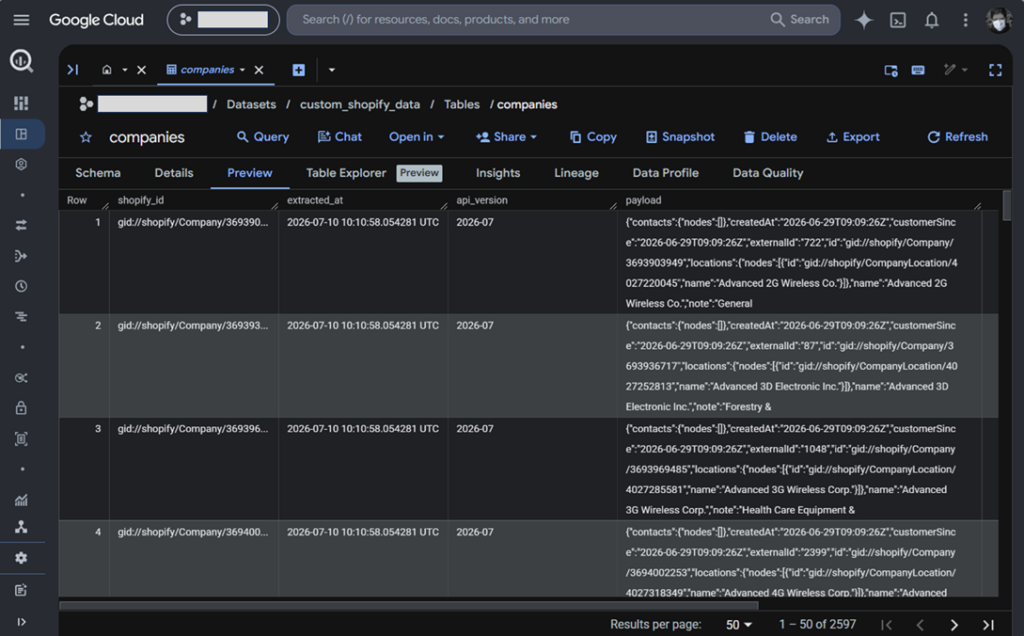Open the Data Profile tab
1024x636 pixels.
(x=665, y=173)
